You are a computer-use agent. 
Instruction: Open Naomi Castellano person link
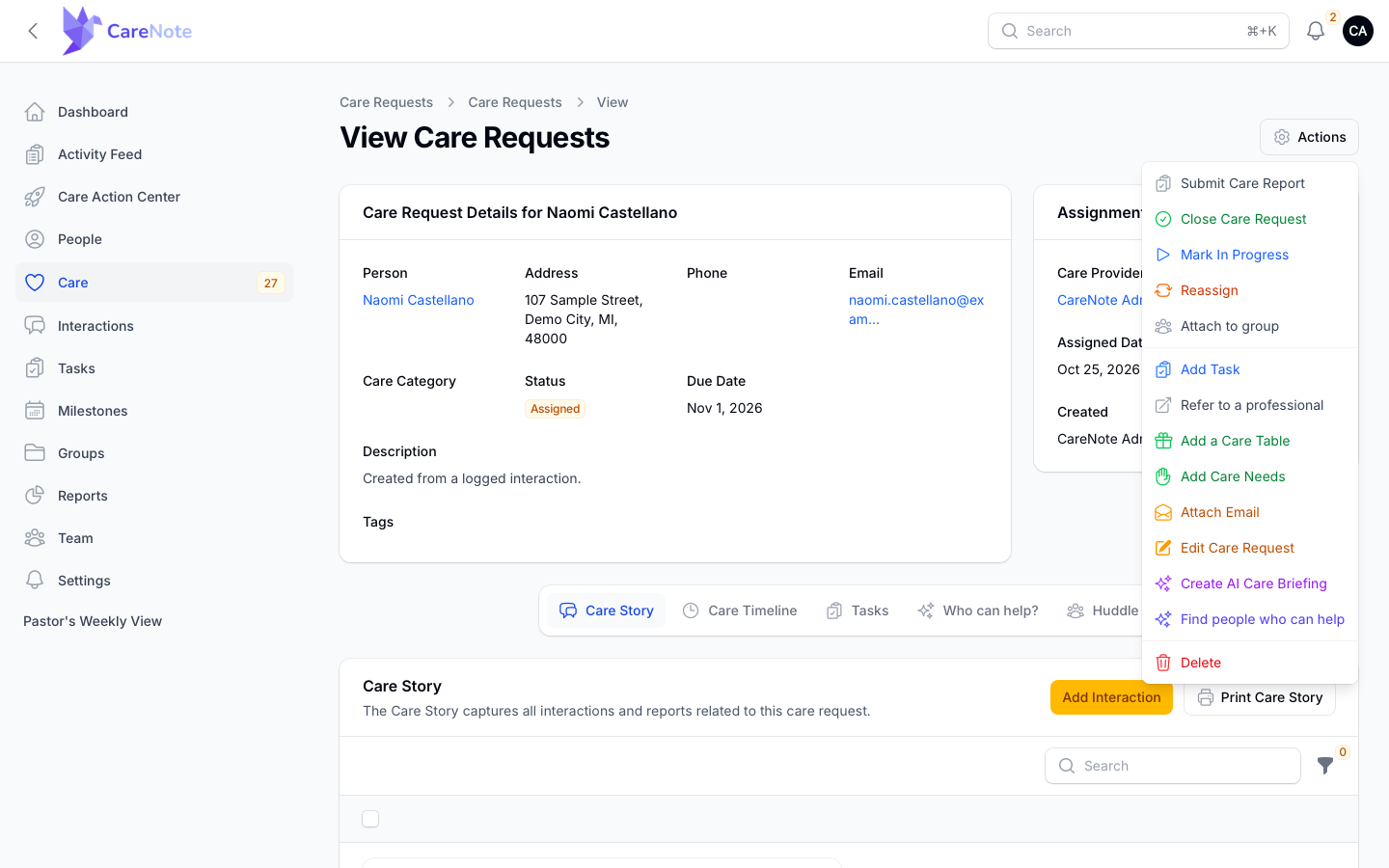419,300
